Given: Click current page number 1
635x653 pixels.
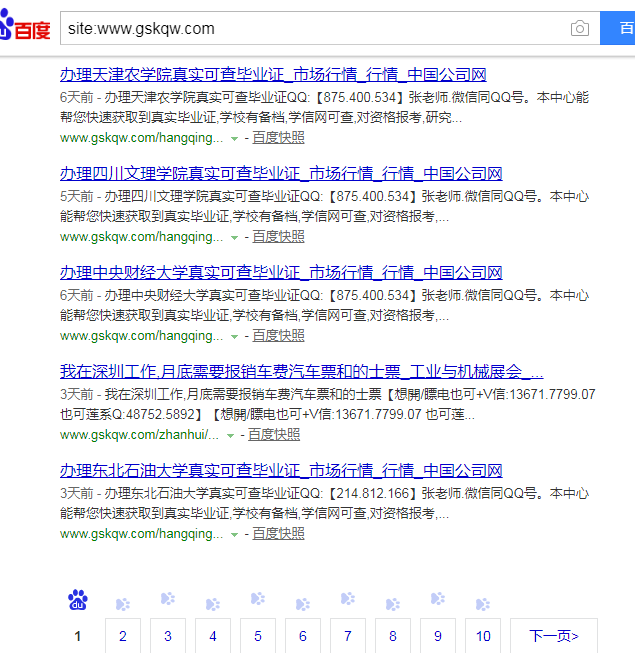Looking at the screenshot, I should [77, 636].
